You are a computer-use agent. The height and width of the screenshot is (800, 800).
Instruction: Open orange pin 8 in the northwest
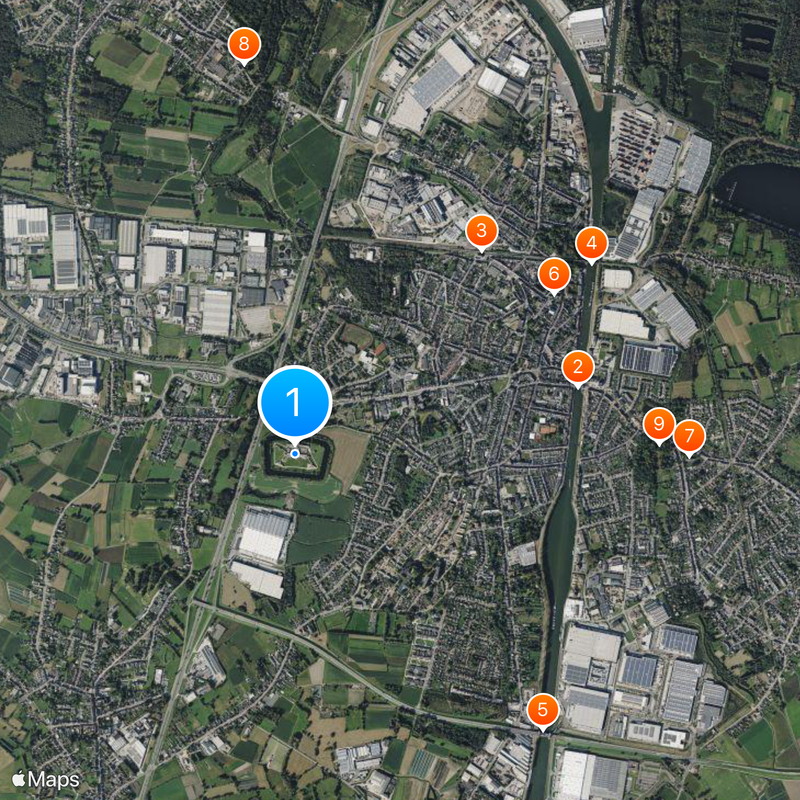click(x=244, y=44)
